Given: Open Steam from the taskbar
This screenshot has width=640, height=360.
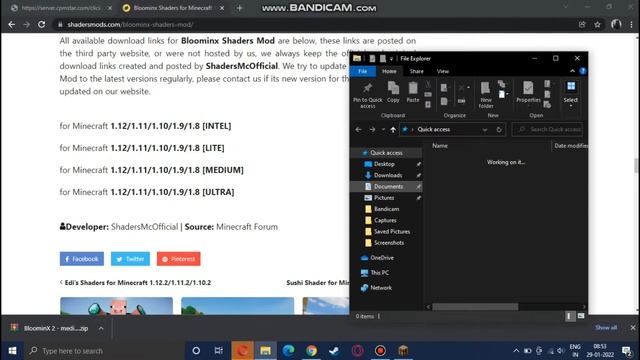Looking at the screenshot, I should 334,351.
